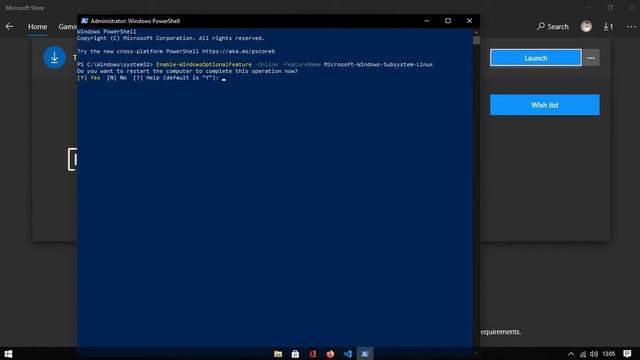Open the Action Center notifications icon
This screenshot has width=640, height=360.
tap(627, 354)
